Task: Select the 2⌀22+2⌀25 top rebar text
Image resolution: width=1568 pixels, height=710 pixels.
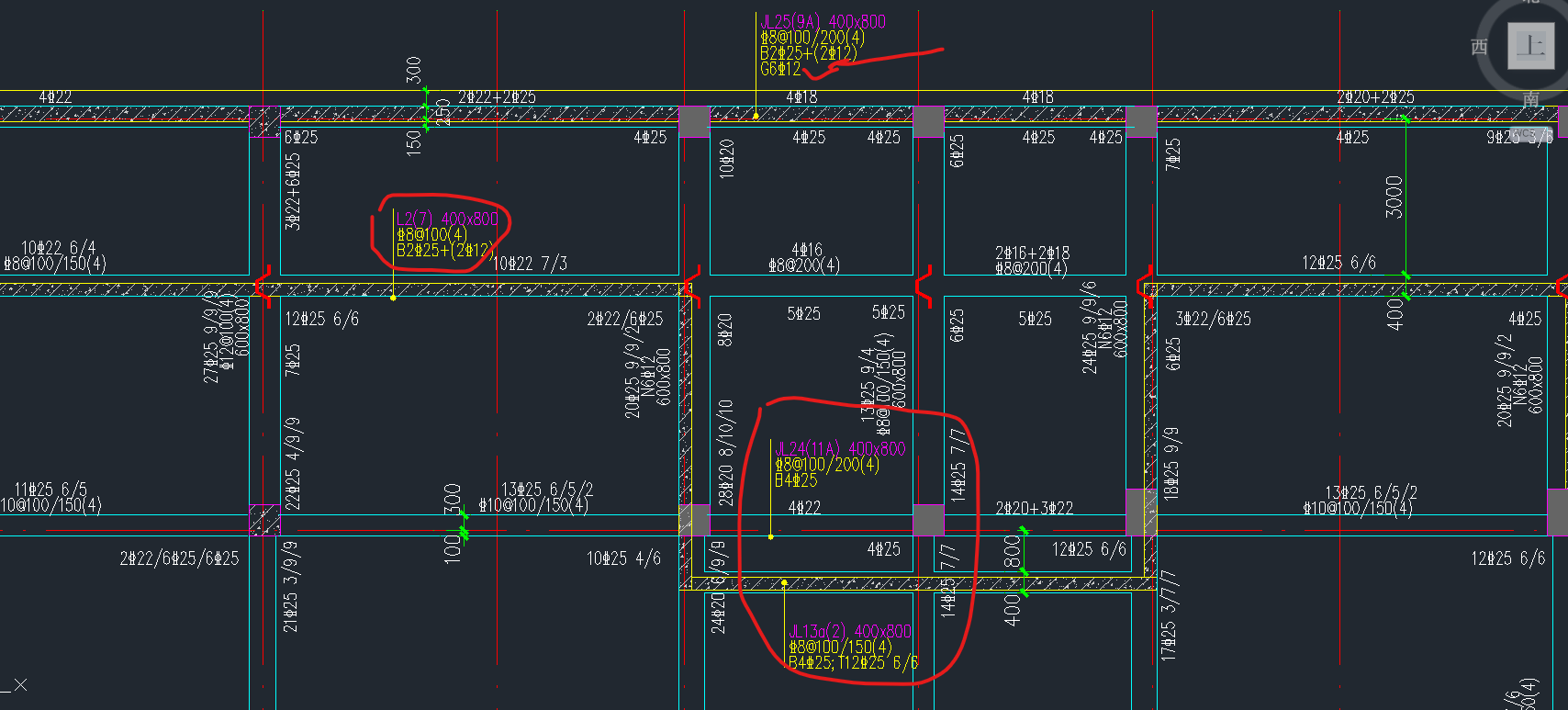Action: (x=497, y=96)
